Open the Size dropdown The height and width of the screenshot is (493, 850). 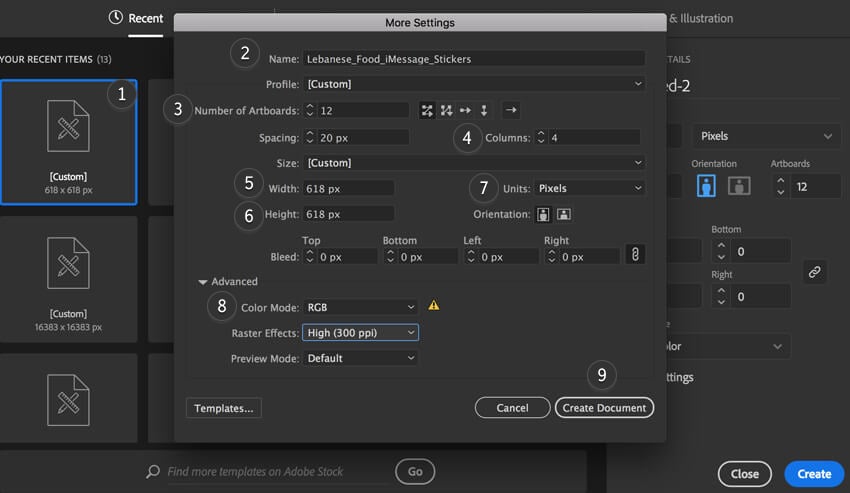pos(474,163)
